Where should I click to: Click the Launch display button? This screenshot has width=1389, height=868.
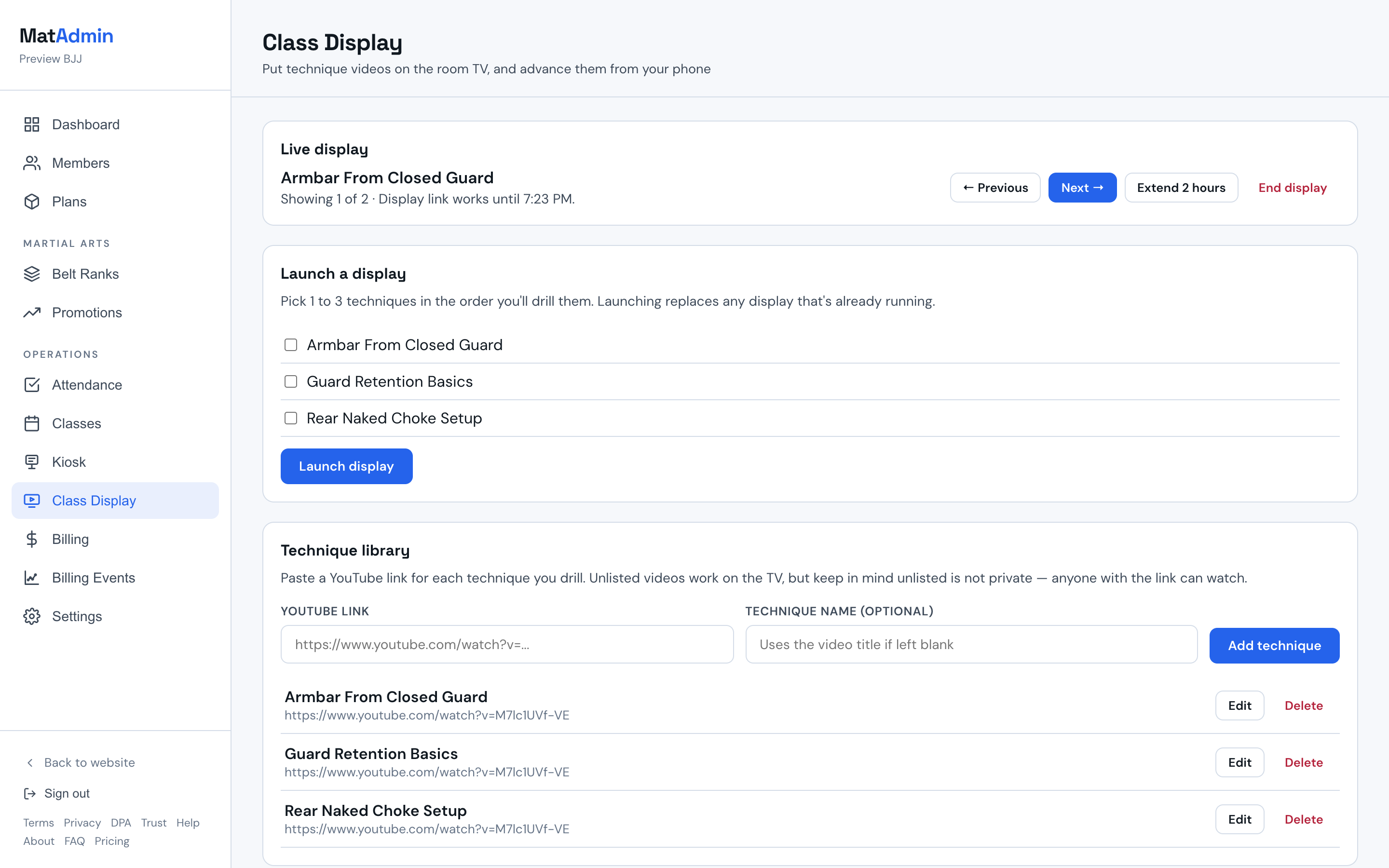[346, 466]
